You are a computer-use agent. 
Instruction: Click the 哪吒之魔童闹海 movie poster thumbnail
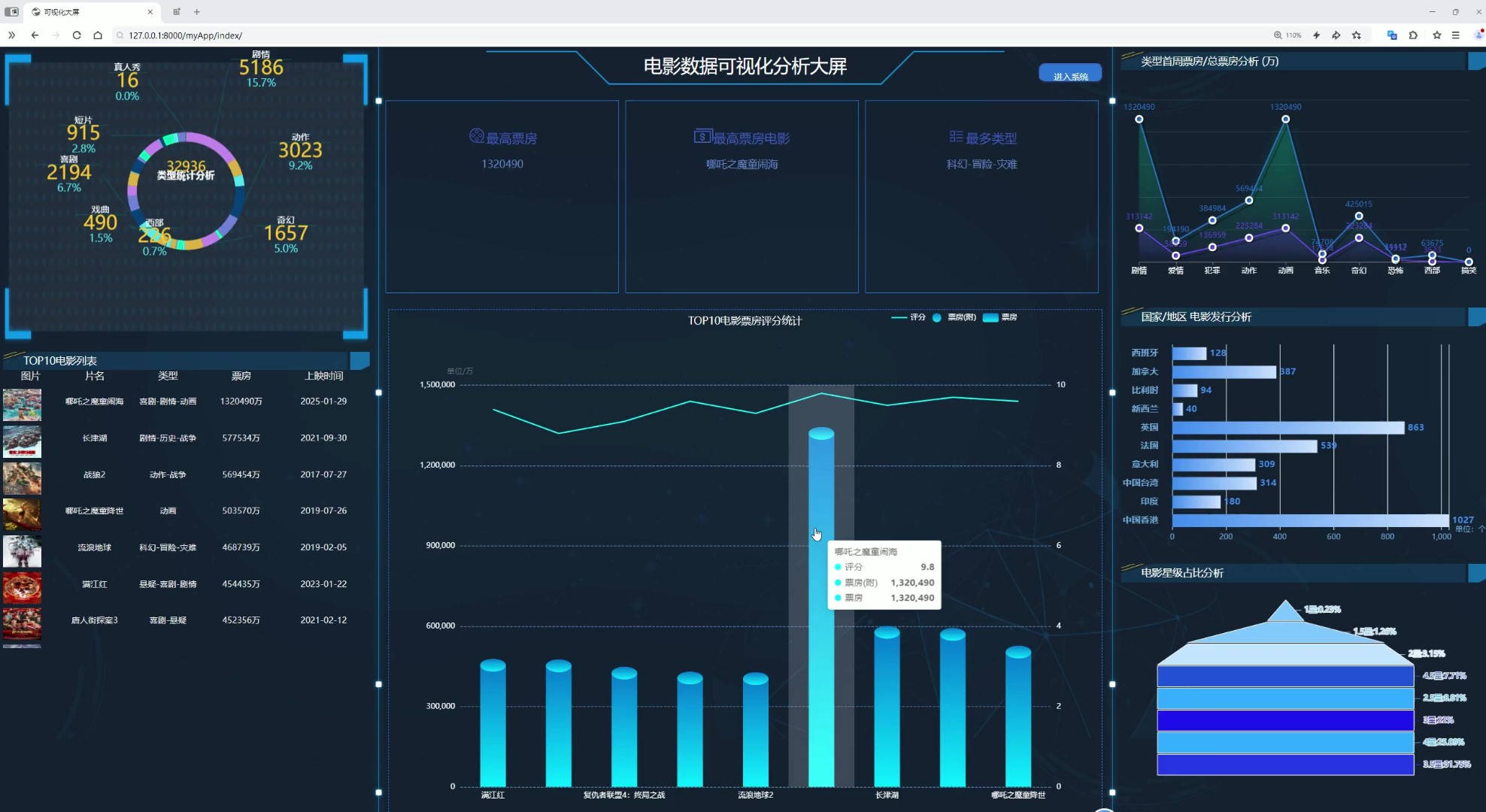click(x=22, y=404)
